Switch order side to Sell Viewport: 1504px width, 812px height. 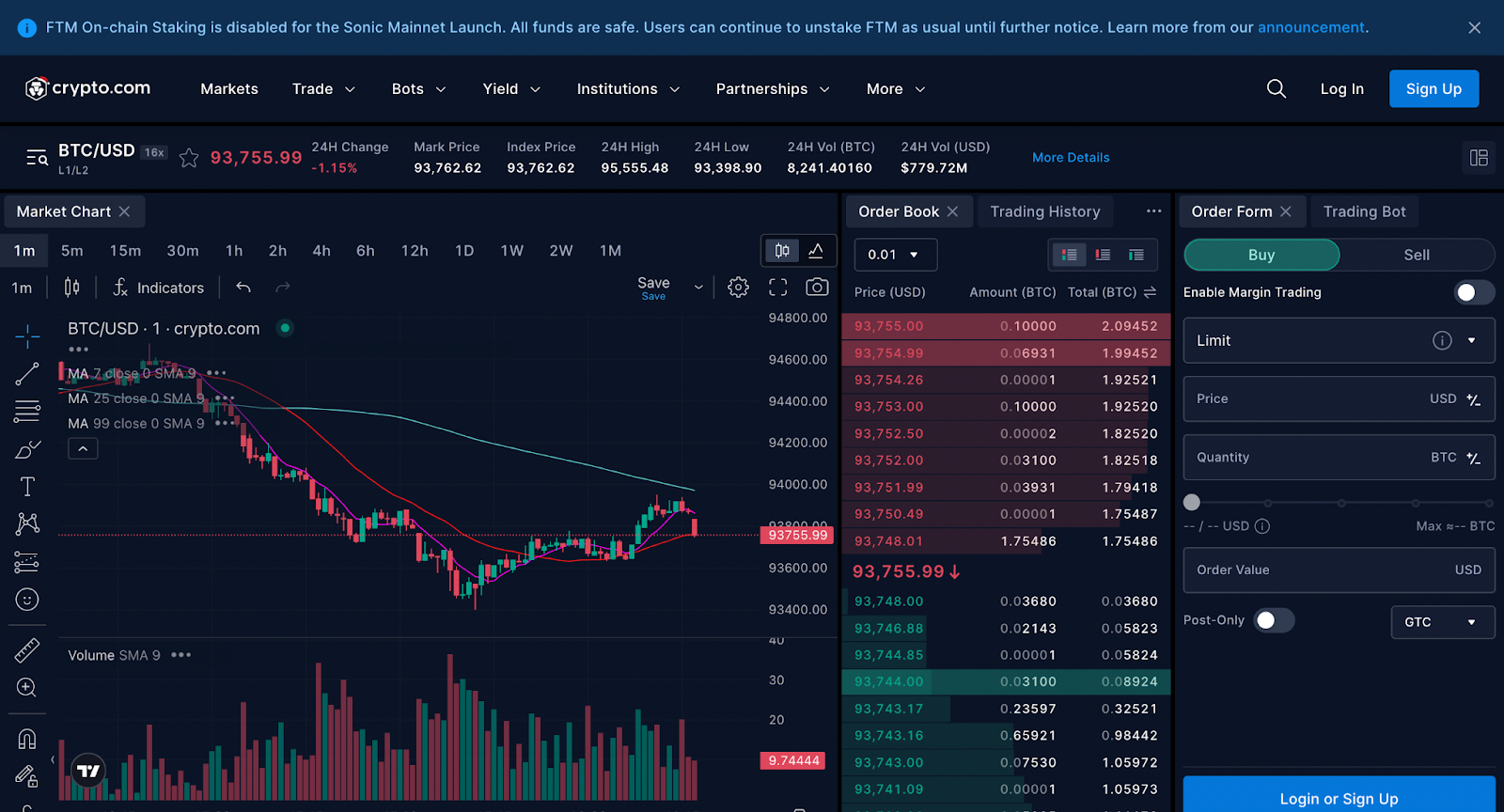coord(1416,255)
